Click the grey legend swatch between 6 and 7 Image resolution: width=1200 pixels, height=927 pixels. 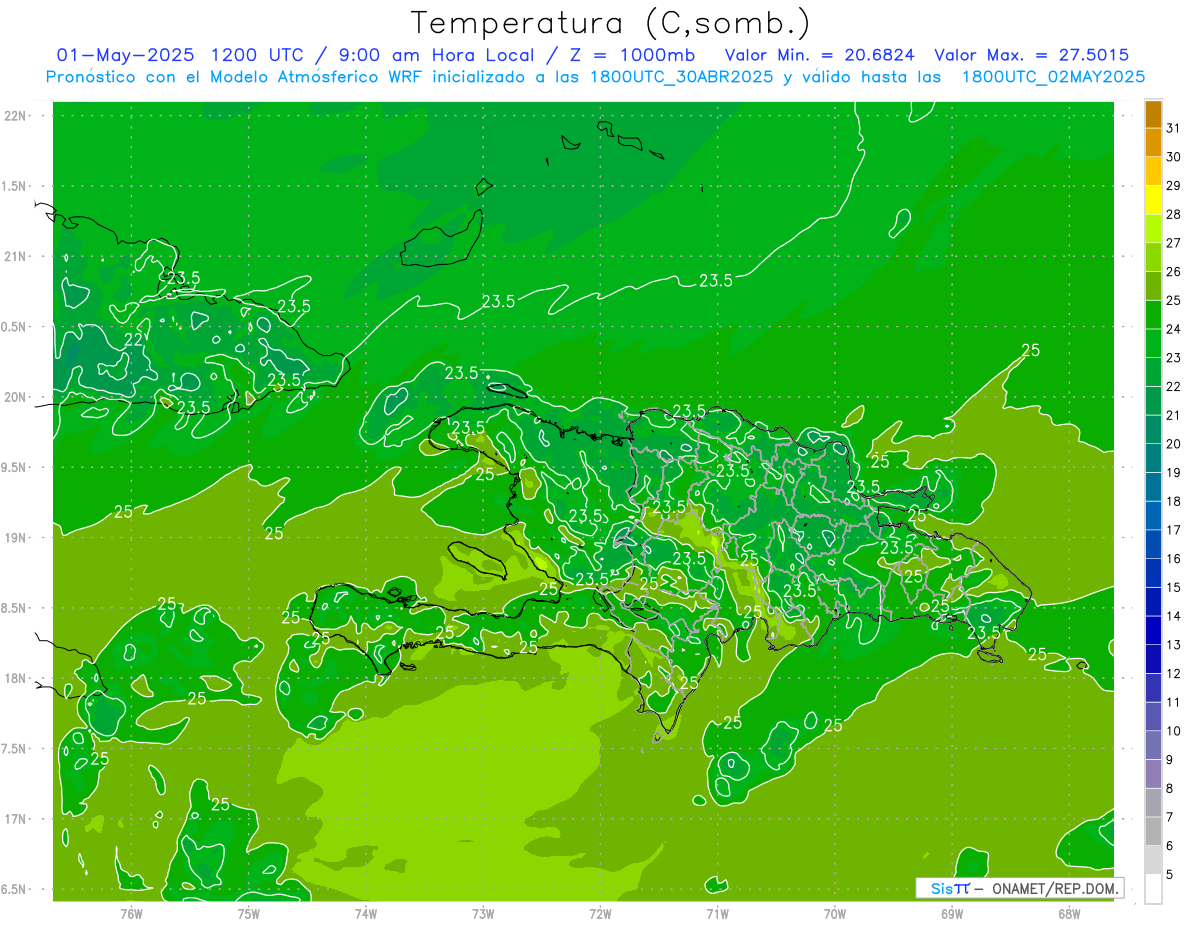pyautogui.click(x=1153, y=831)
